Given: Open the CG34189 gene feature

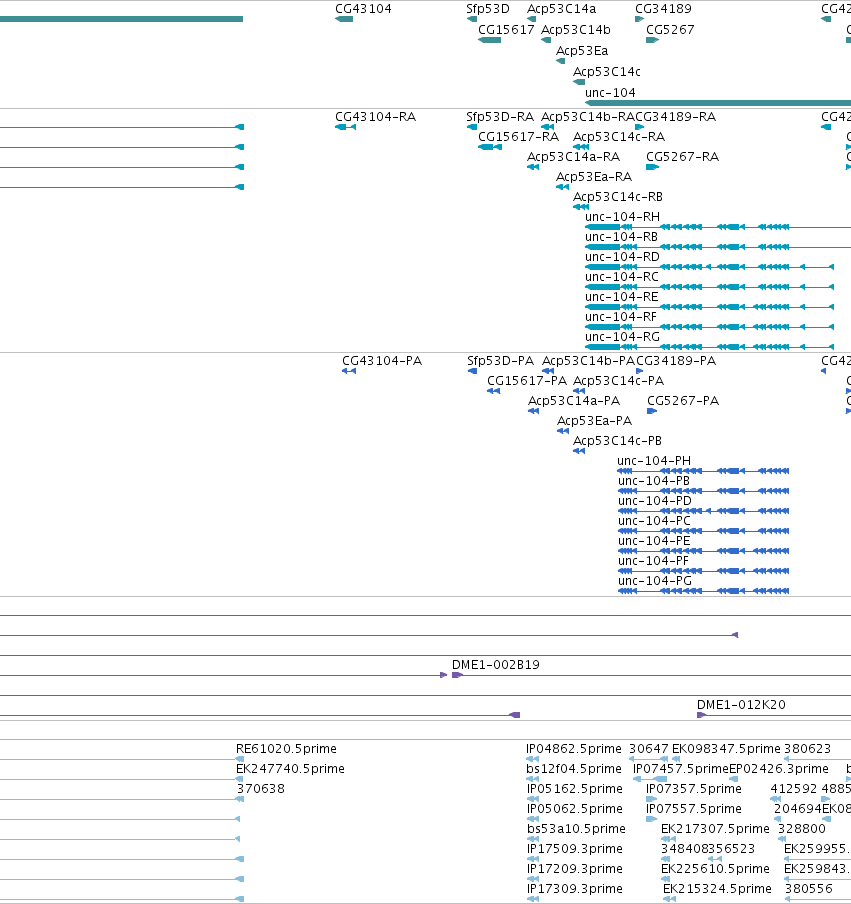Looking at the screenshot, I should [x=639, y=19].
